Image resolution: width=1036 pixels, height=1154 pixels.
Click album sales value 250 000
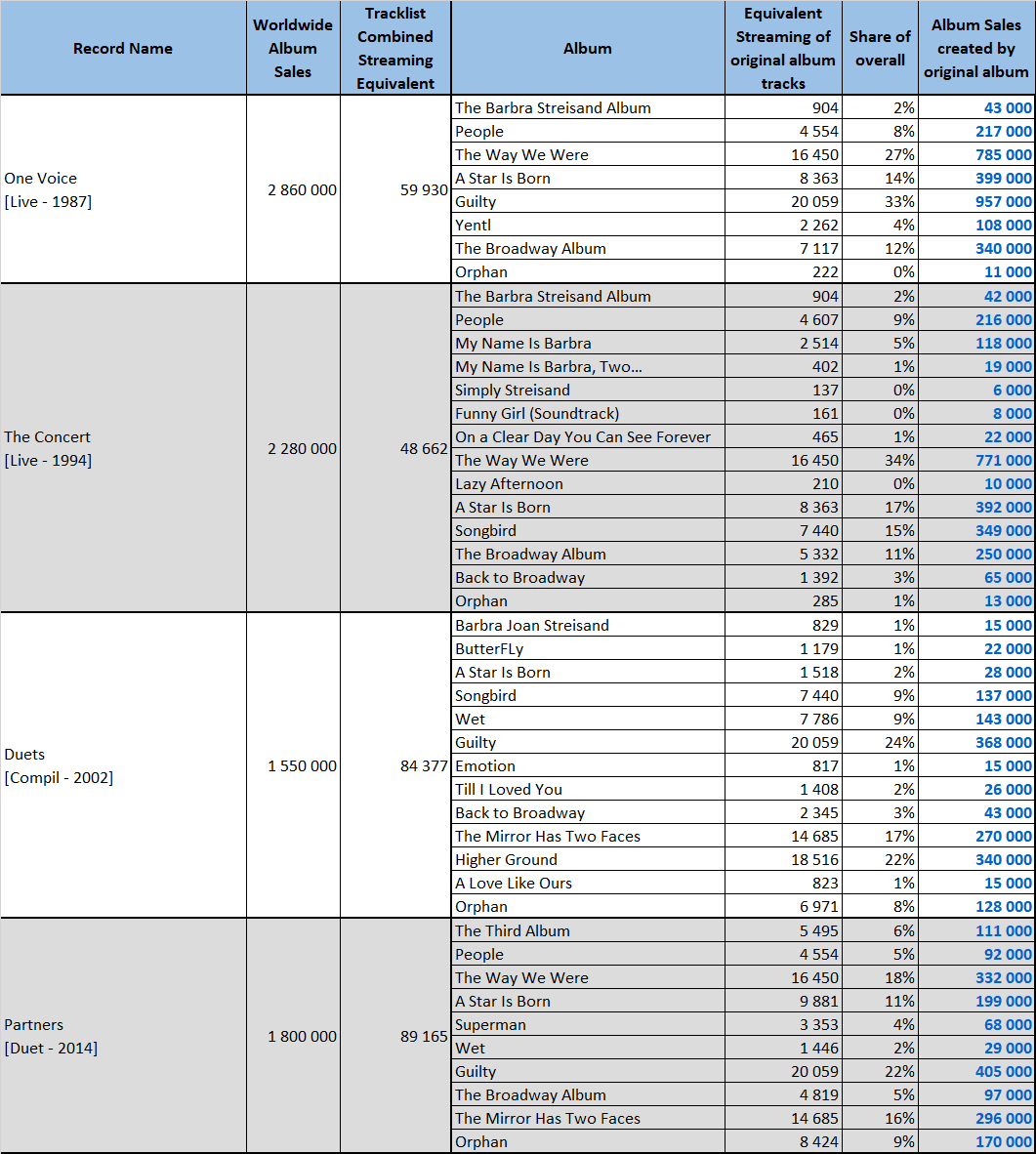pos(976,555)
